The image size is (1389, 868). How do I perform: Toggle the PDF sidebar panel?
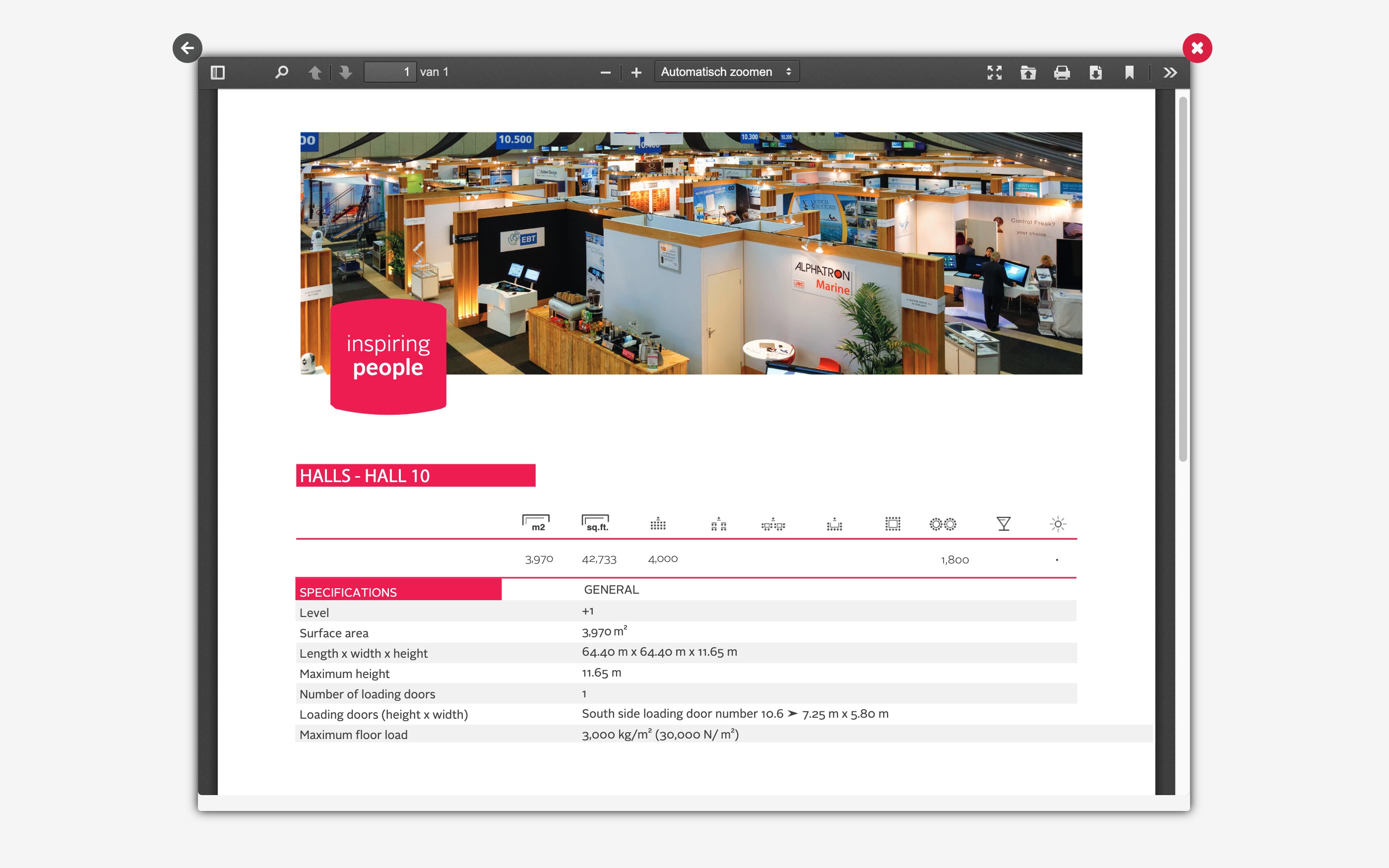218,72
